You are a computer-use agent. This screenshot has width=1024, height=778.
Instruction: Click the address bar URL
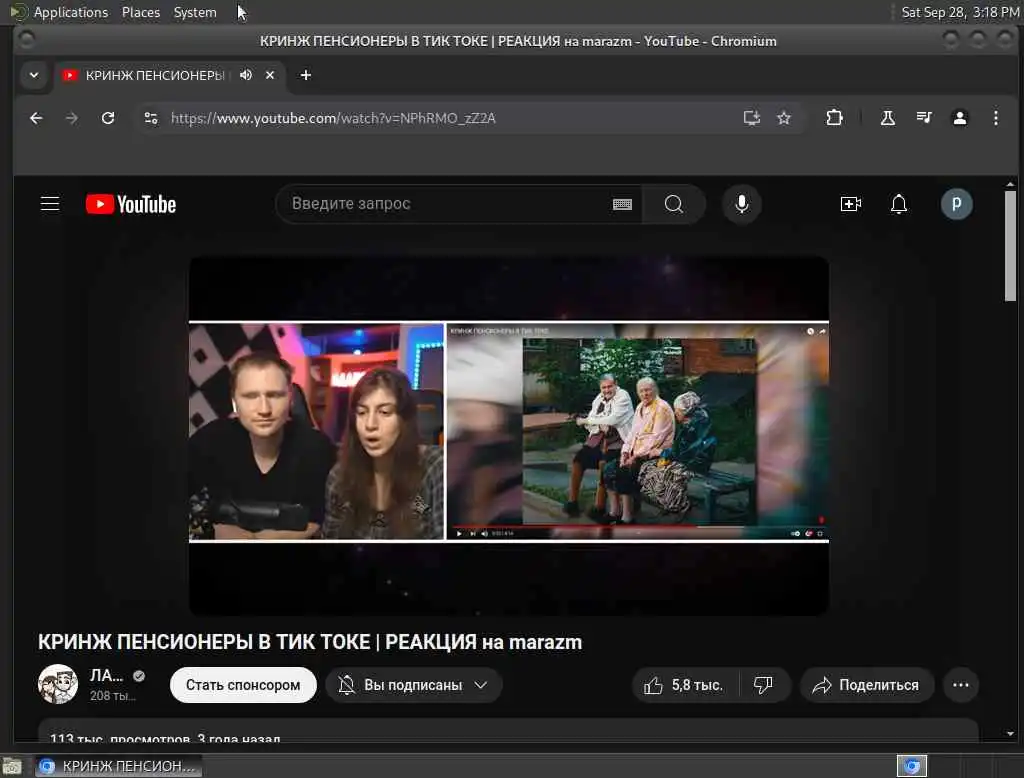tap(333, 118)
